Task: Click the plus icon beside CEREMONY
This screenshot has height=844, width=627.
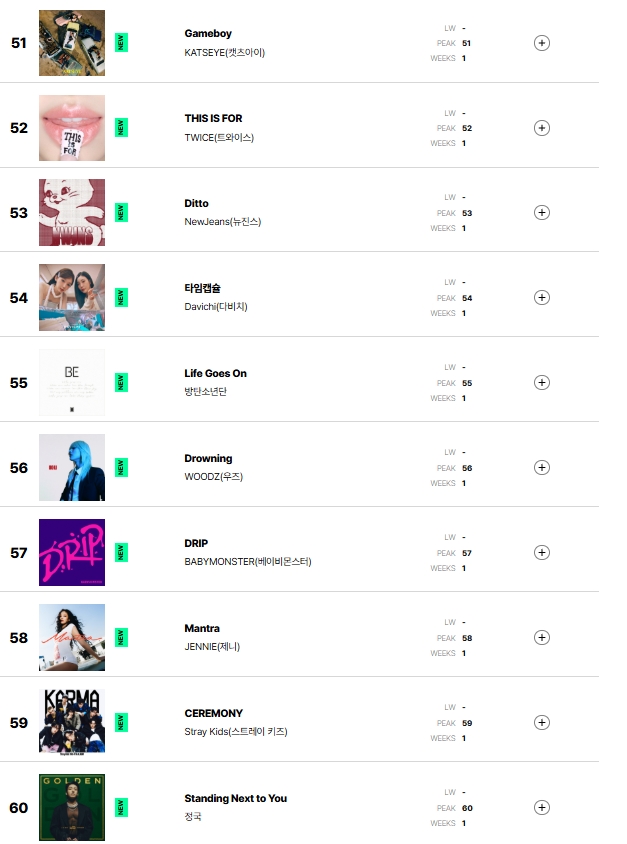Action: [541, 723]
